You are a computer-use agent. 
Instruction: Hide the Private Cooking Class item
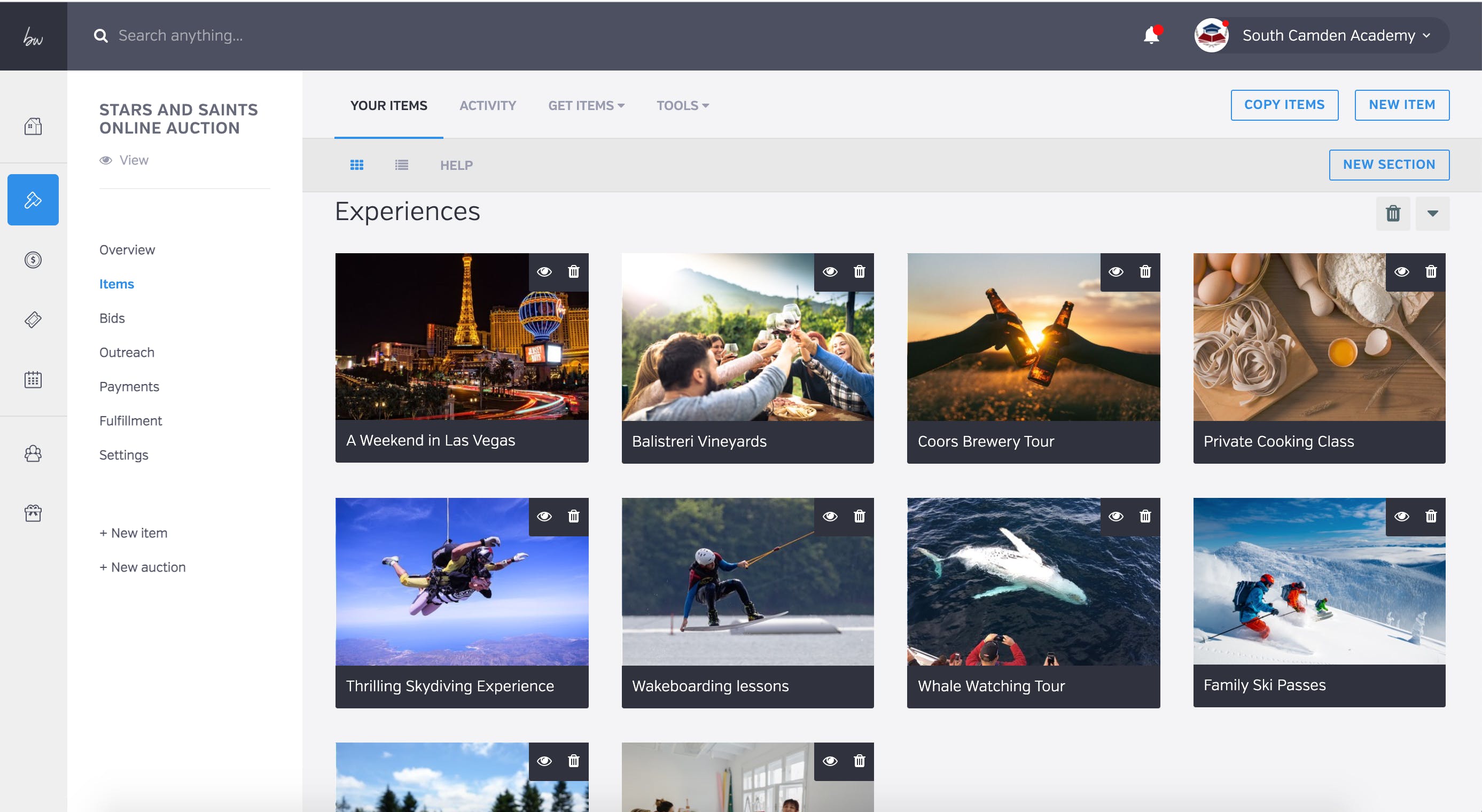pos(1402,271)
